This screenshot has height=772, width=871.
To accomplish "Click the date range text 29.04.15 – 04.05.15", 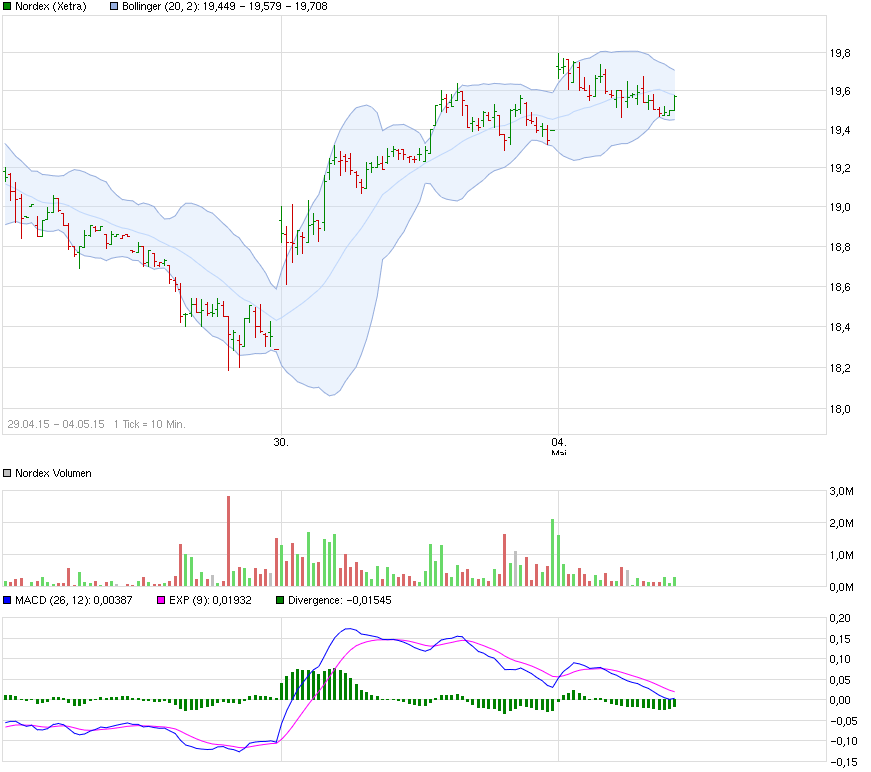I will point(56,424).
